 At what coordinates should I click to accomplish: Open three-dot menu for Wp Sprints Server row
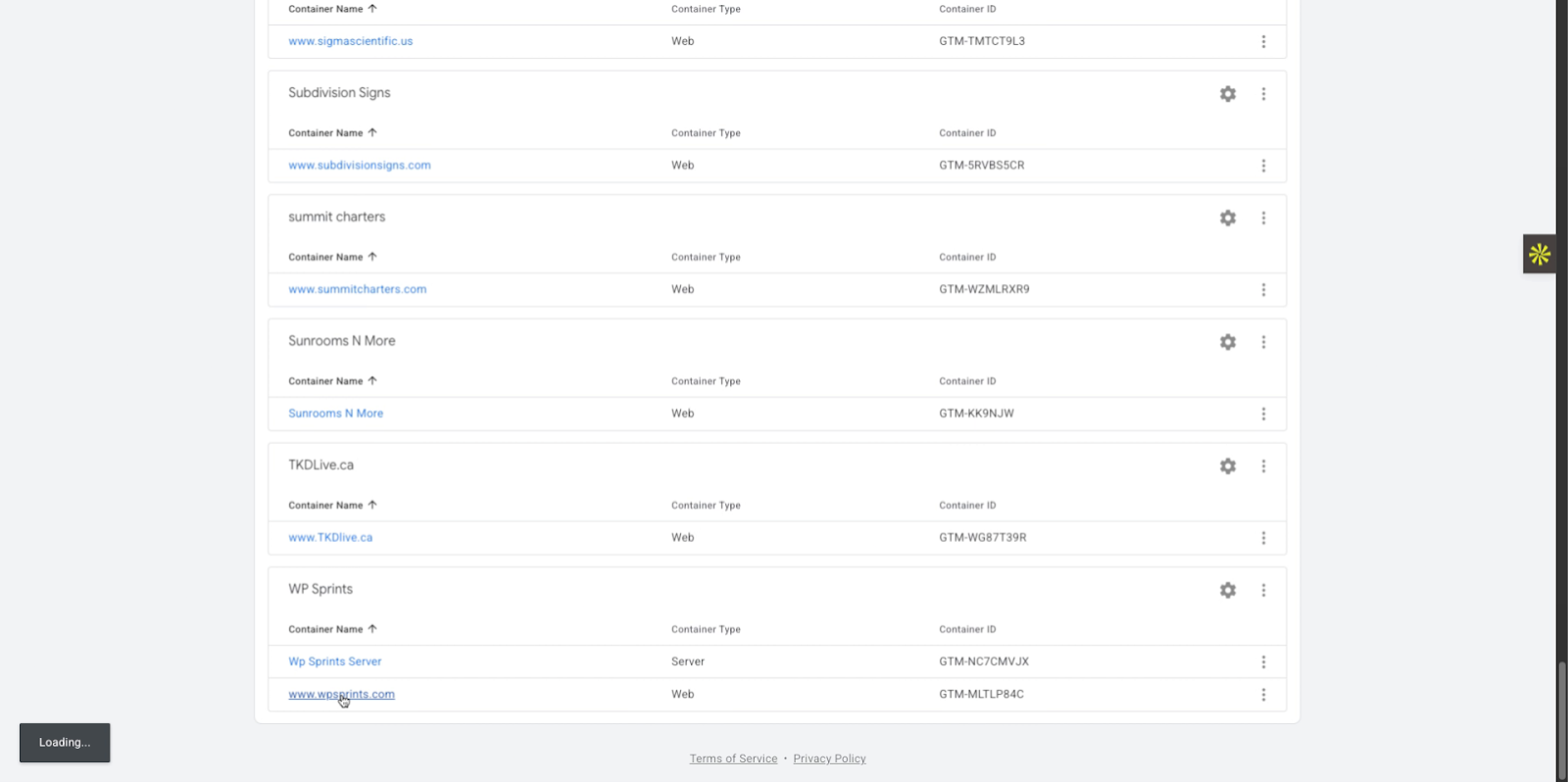1263,662
